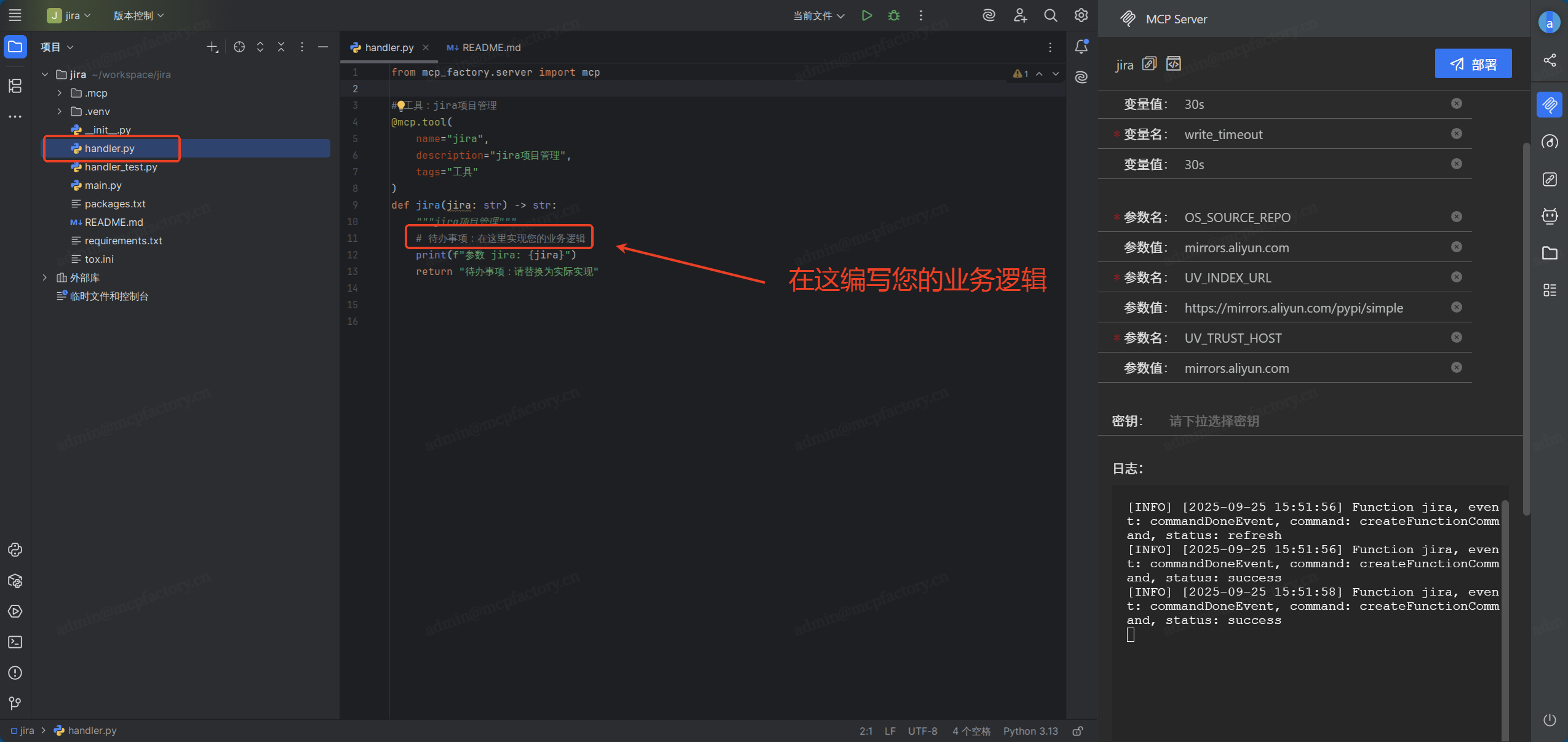Screen dimensions: 1568x742
Task: Open the Terminal tool window icon
Action: (x=15, y=642)
